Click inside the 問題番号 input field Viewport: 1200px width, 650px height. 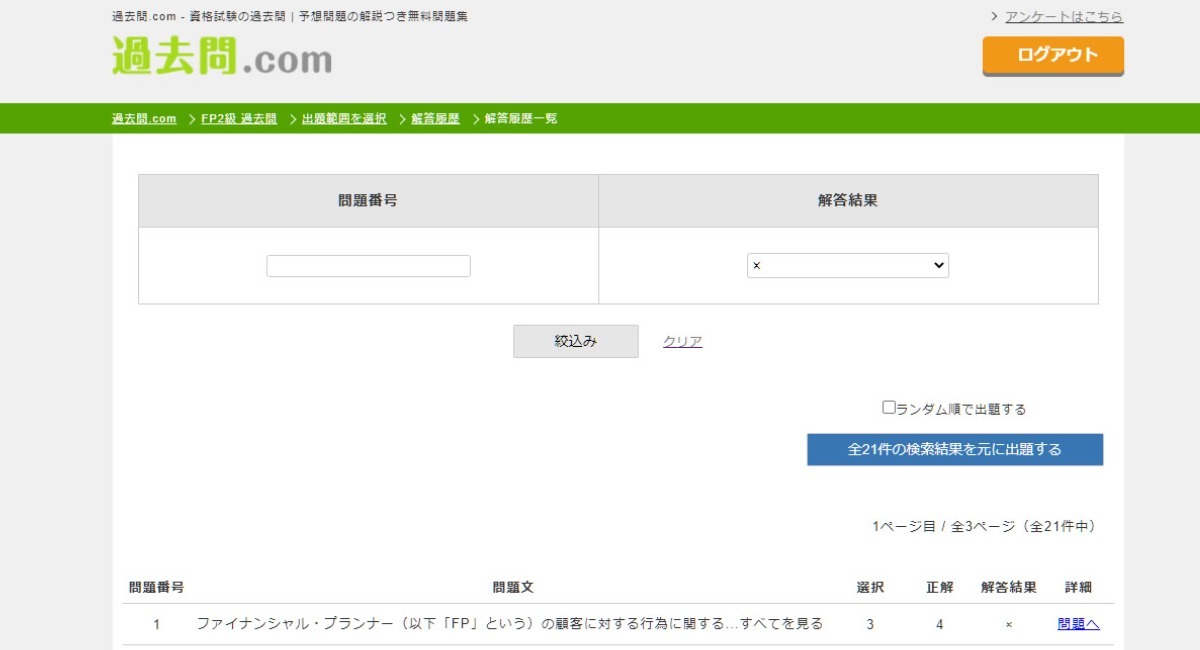368,264
